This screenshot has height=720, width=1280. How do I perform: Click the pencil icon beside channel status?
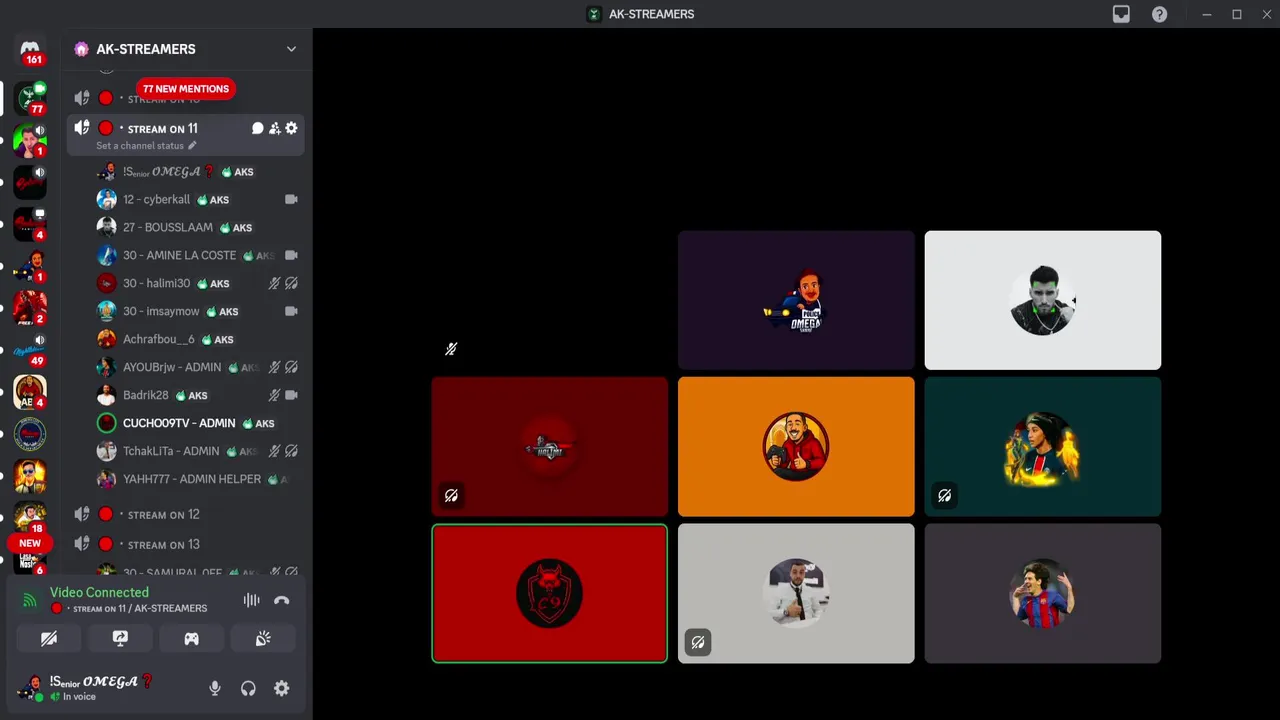coord(192,146)
